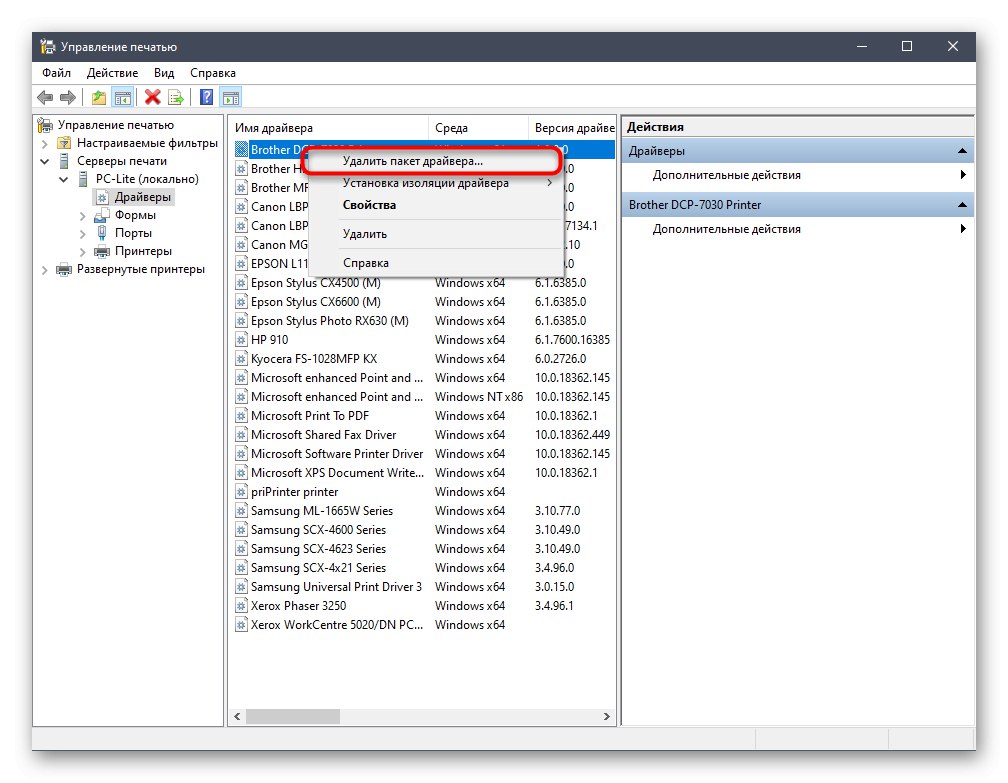Select Samsung Universal Print Driver 3 row
This screenshot has height=783, width=1008.
422,586
